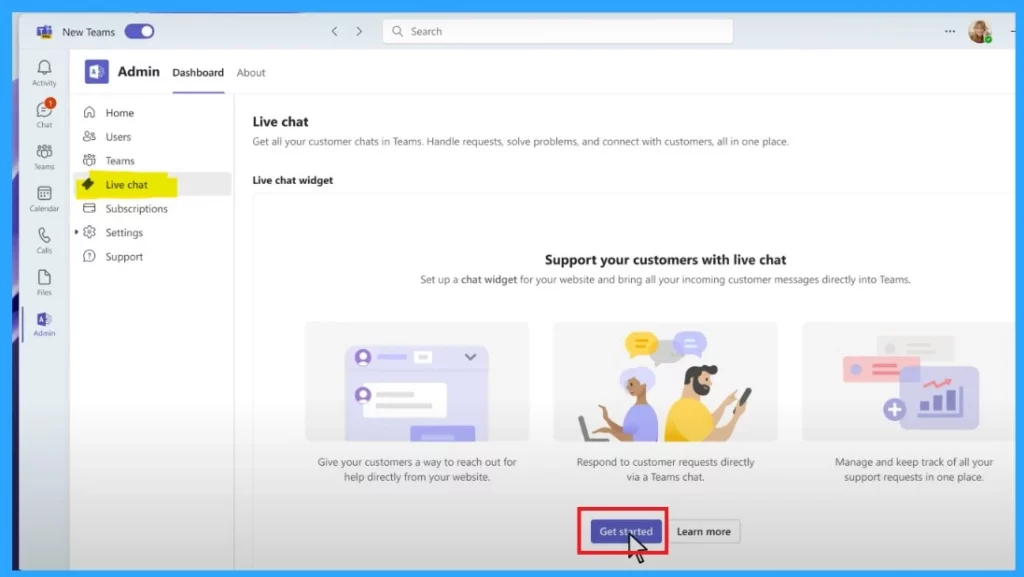Open Support in the Admin navigation
Viewport: 1024px width, 577px height.
tap(153, 257)
